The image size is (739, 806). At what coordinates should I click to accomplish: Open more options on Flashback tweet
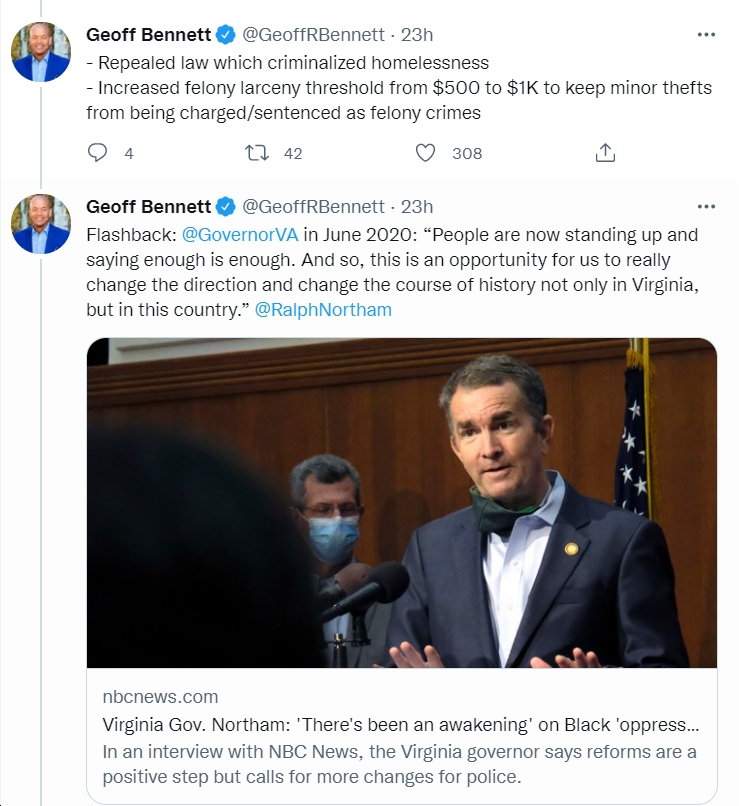point(706,207)
